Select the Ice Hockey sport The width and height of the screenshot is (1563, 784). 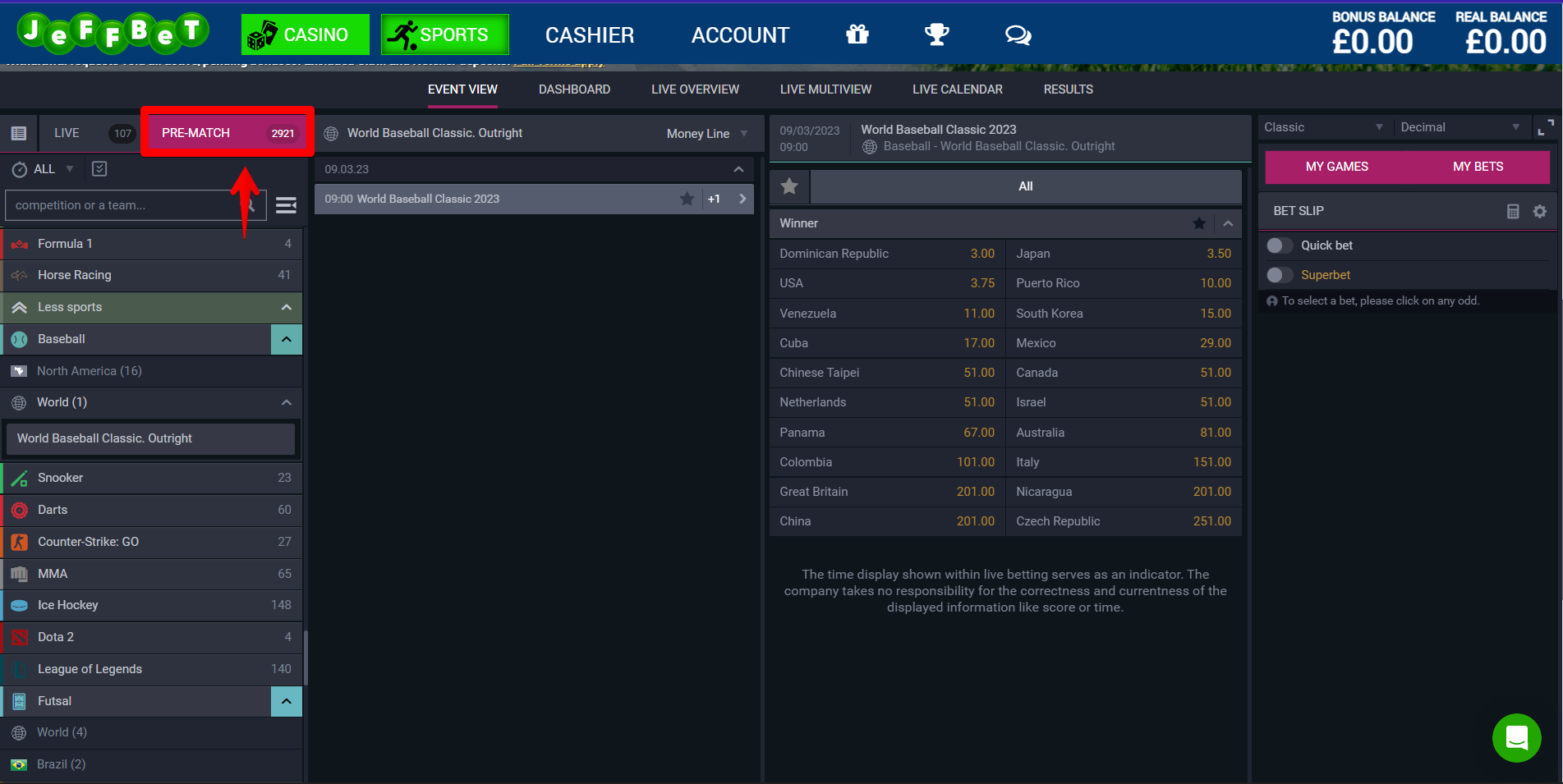(152, 605)
